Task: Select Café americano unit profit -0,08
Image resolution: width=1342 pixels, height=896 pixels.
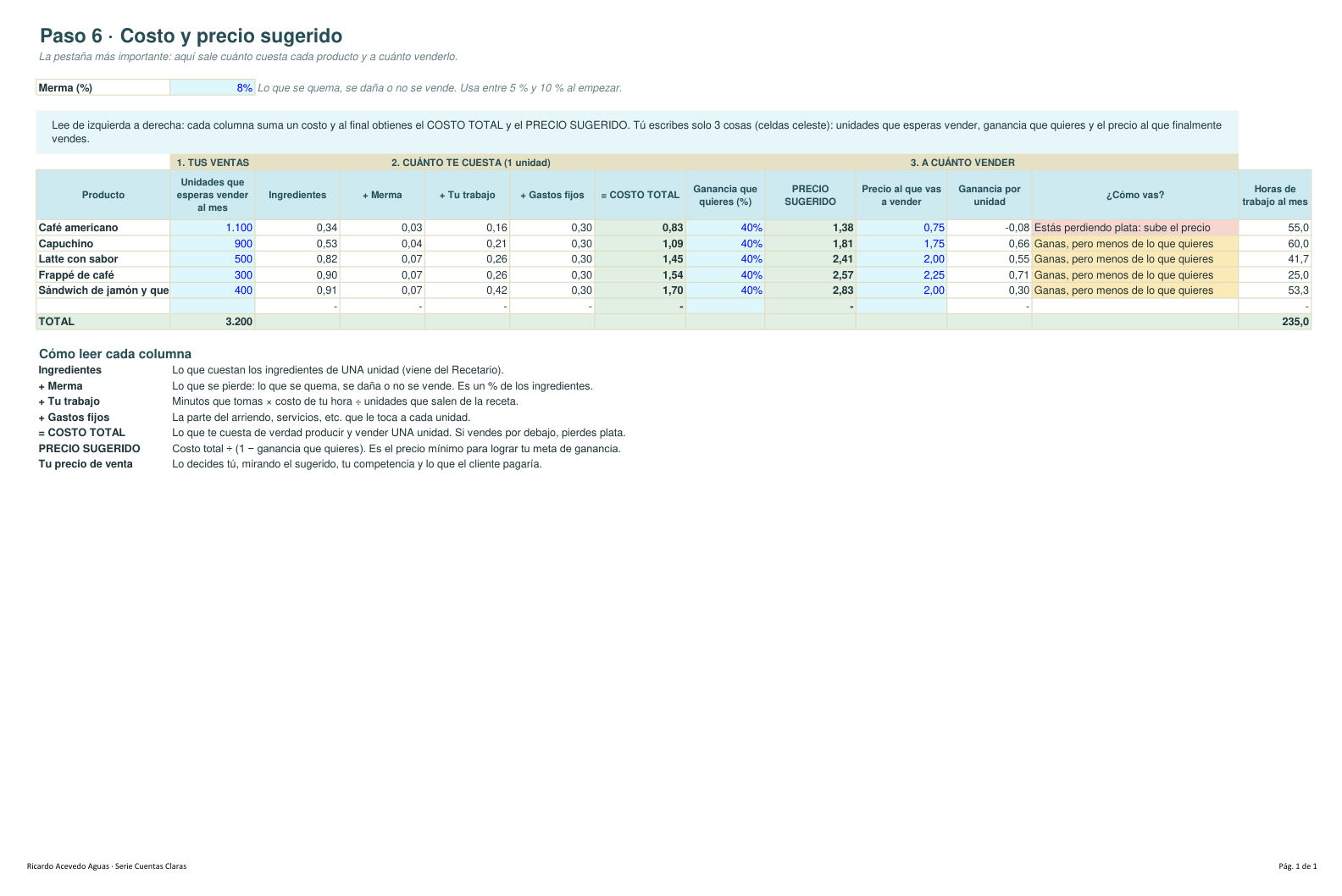Action: point(990,228)
